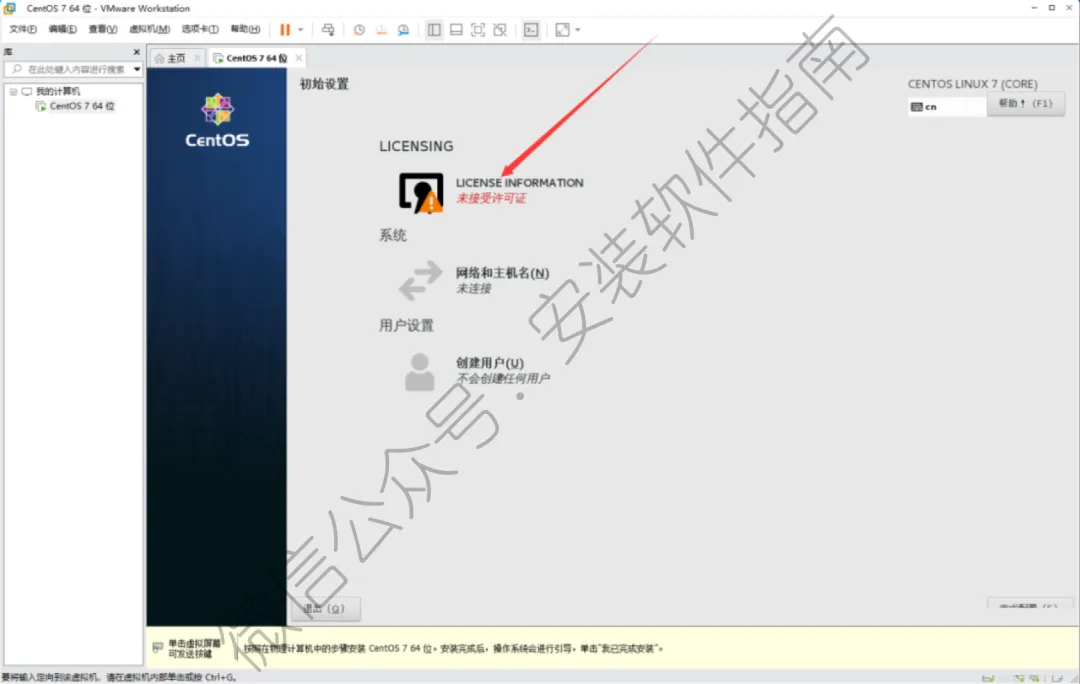Switch to the 主页 tab
Image resolution: width=1080 pixels, height=684 pixels.
click(x=170, y=58)
